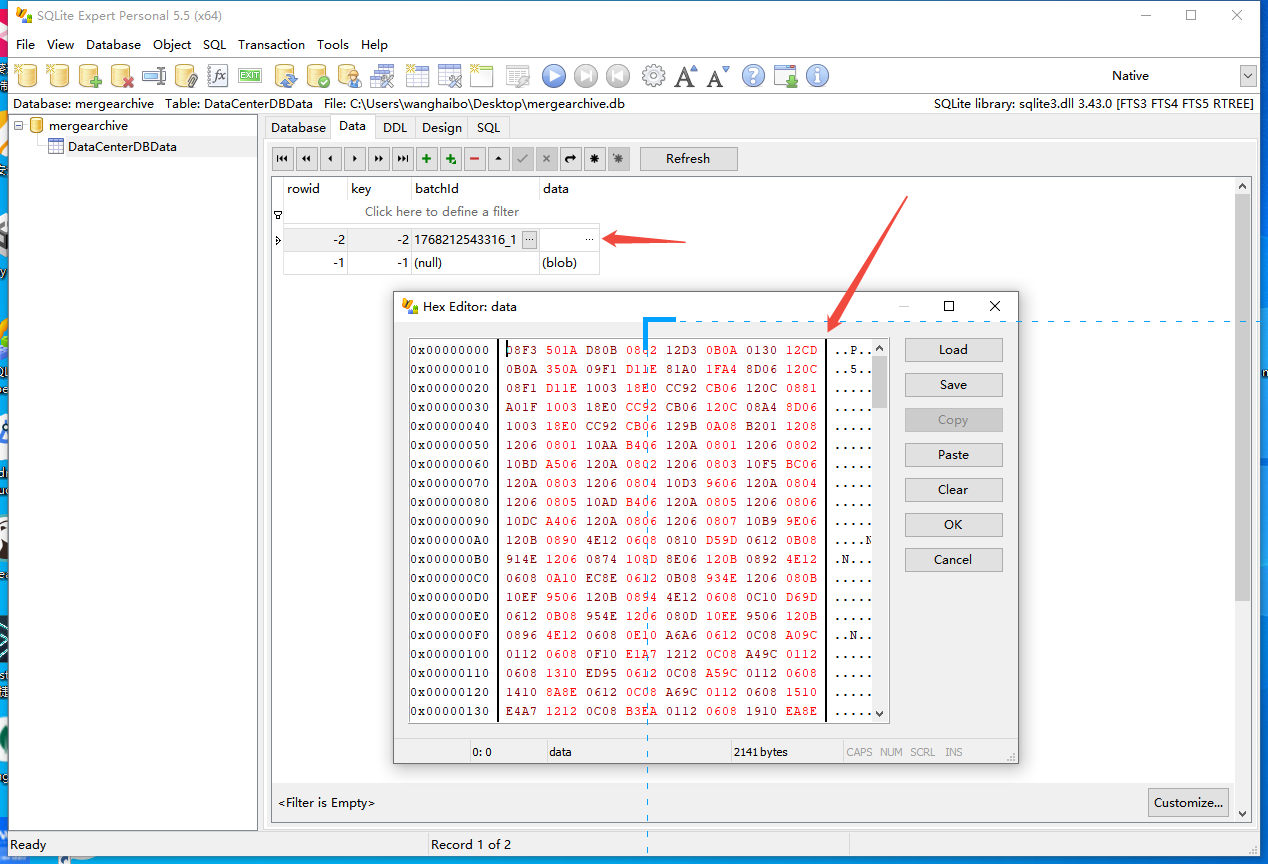Click the Refresh button
Image resolution: width=1268 pixels, height=864 pixels.
point(688,159)
